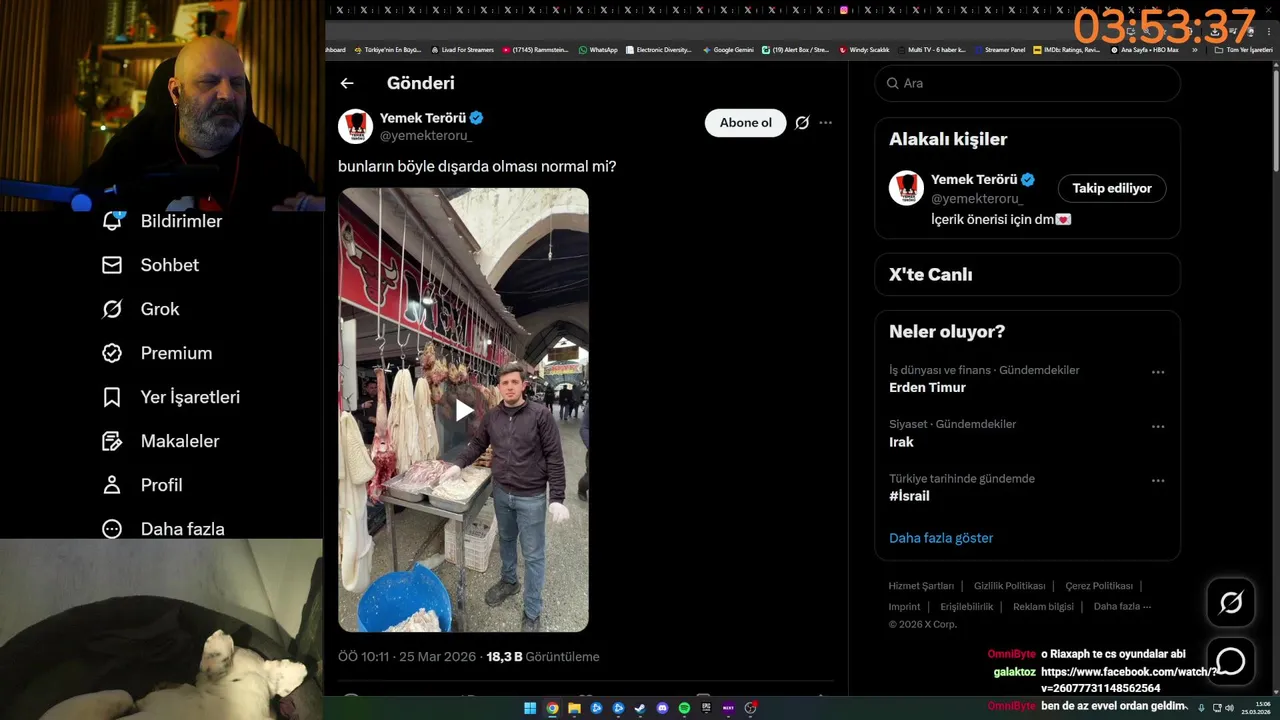Click the Ara search field

point(1027,83)
